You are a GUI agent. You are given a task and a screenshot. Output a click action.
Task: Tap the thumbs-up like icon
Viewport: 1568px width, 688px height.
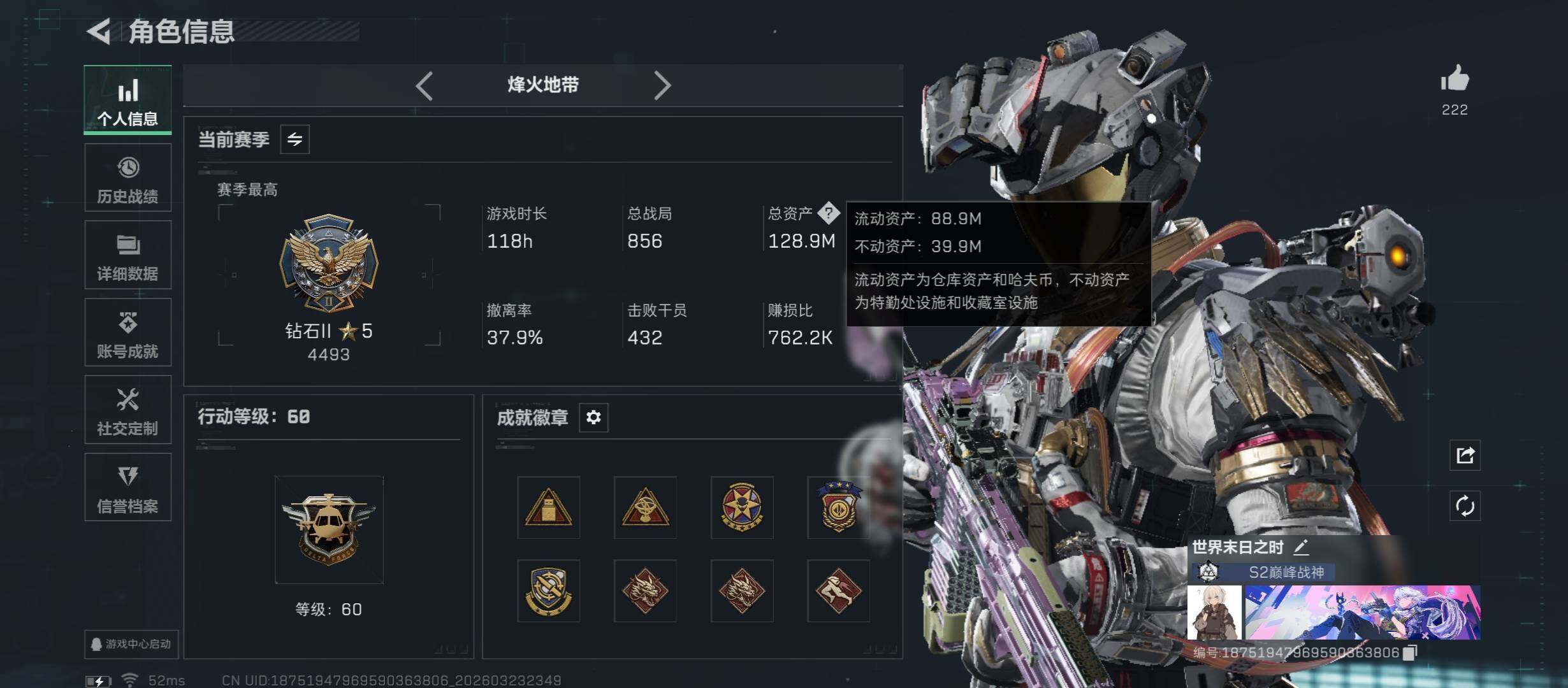click(x=1455, y=79)
